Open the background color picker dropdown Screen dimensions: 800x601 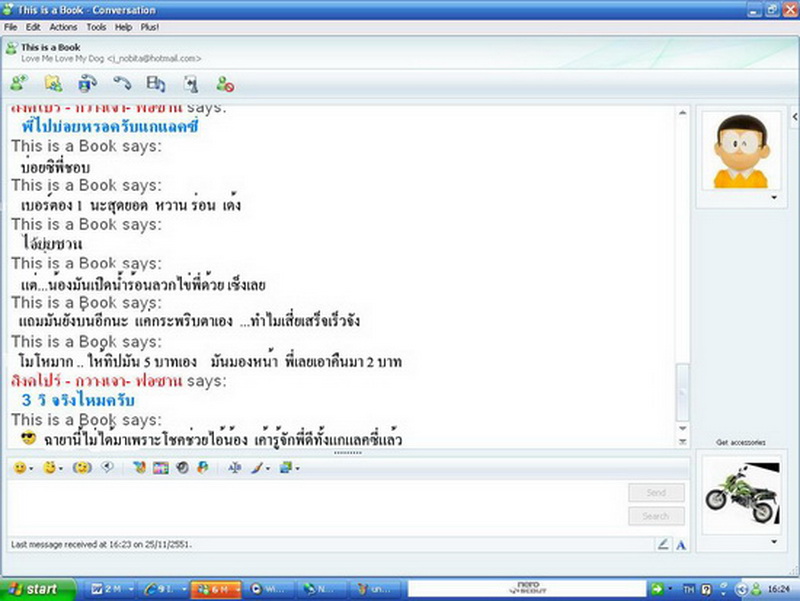pyautogui.click(x=297, y=468)
